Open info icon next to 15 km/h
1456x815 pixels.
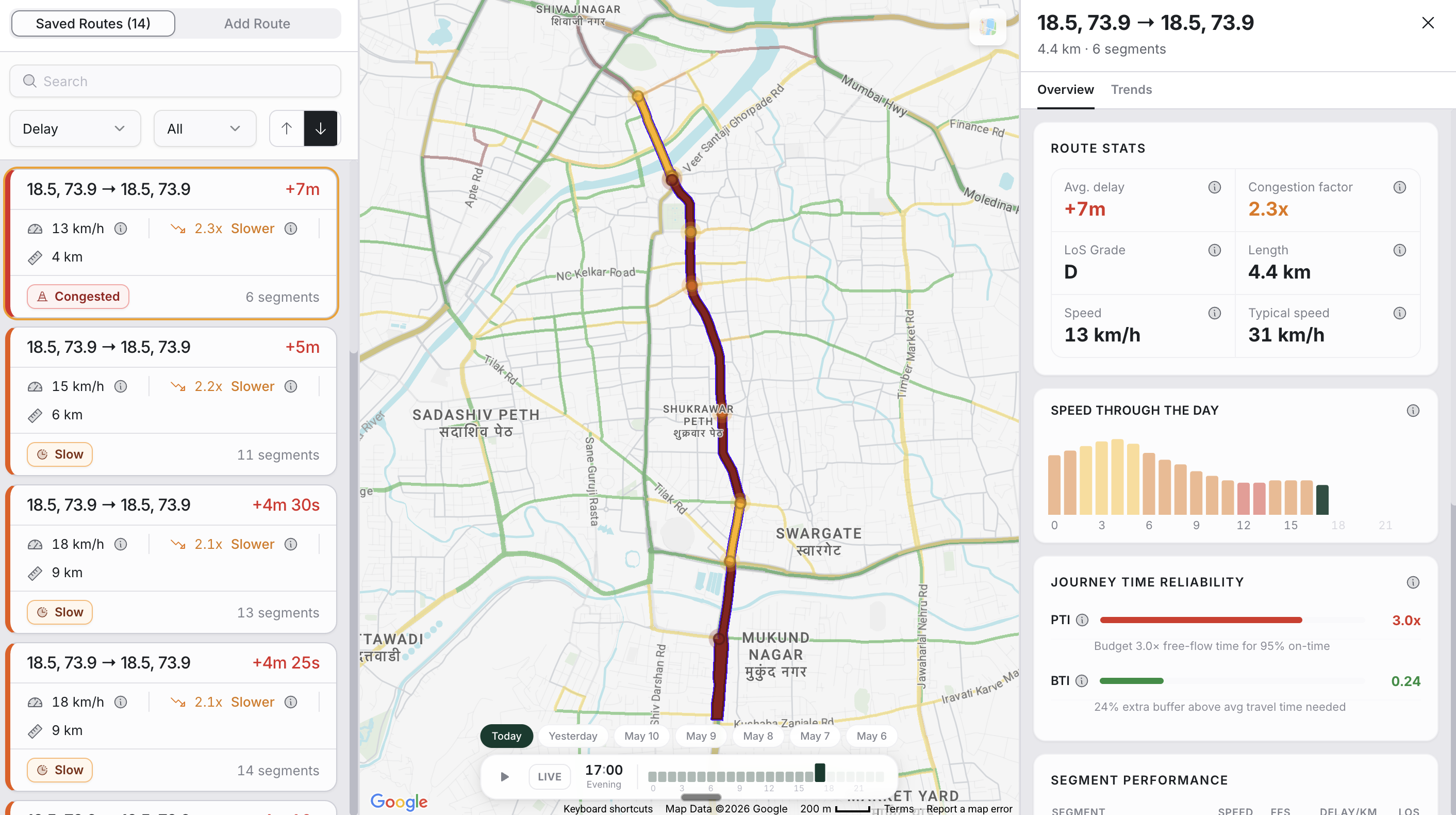[x=121, y=386]
